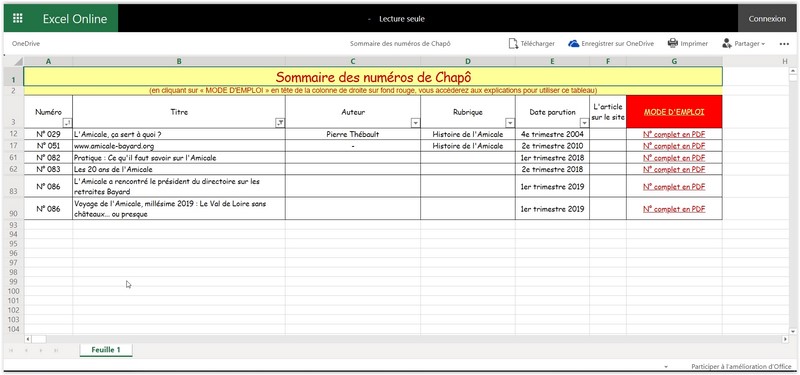Select column D header
Image resolution: width=800 pixels, height=375 pixels.
[x=468, y=61]
